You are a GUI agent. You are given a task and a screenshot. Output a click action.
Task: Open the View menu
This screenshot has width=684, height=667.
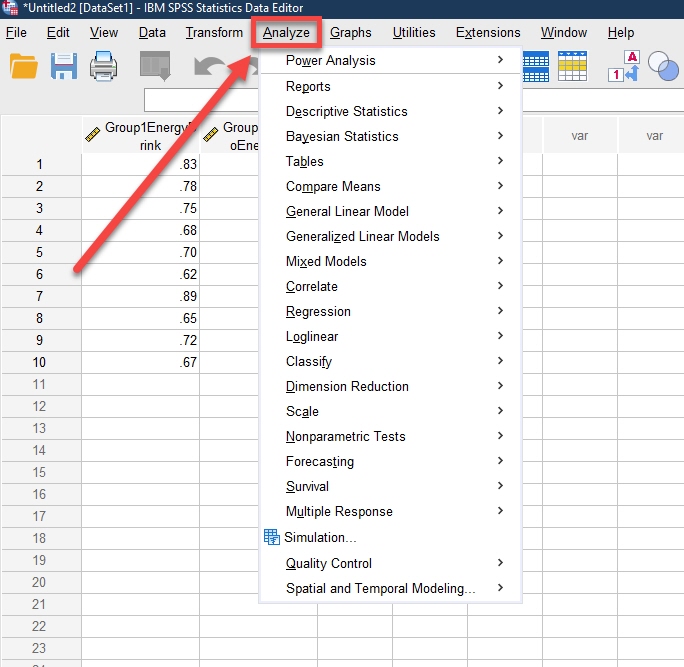[x=104, y=33]
